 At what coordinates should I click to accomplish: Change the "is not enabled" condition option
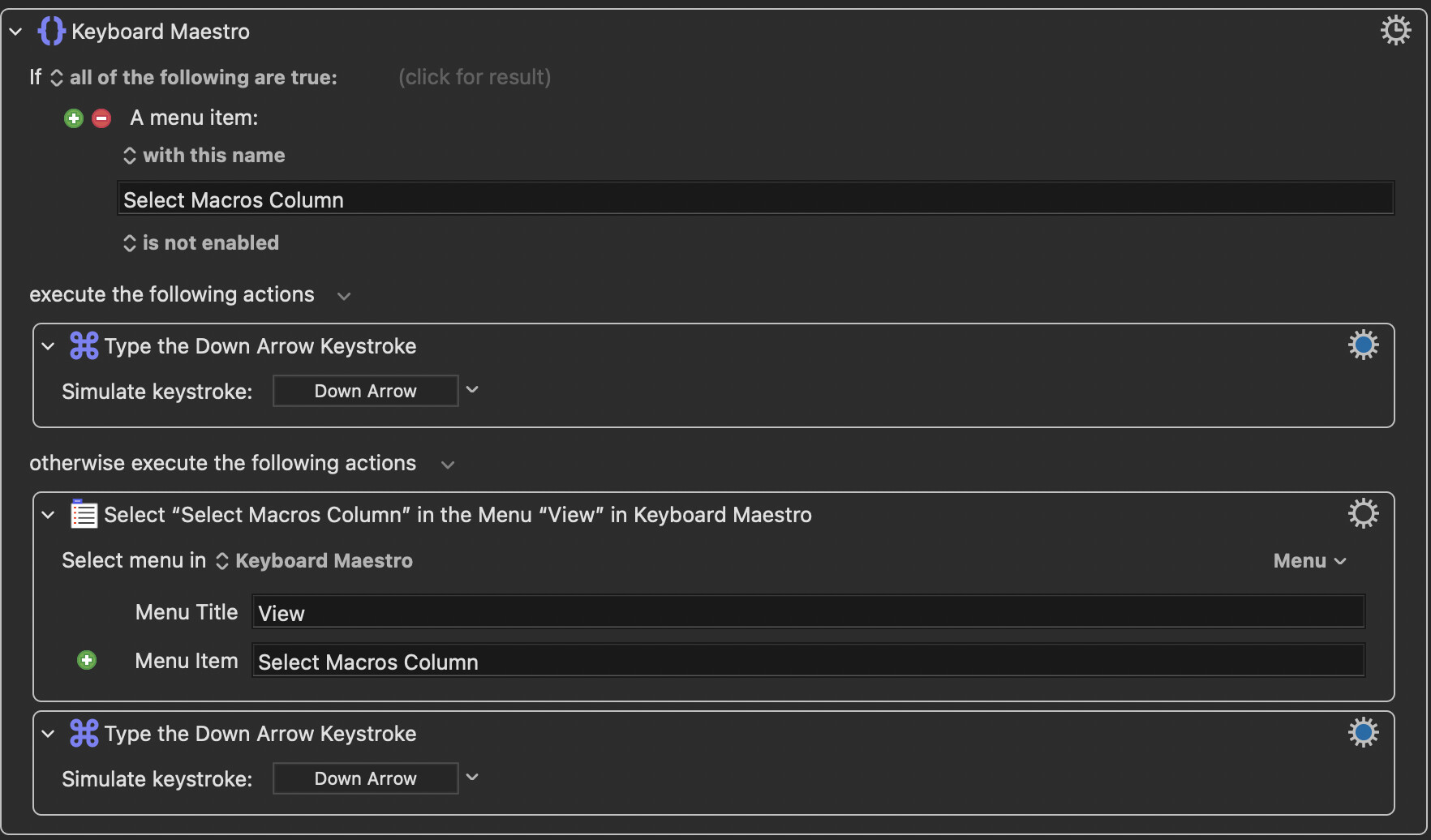pos(201,243)
